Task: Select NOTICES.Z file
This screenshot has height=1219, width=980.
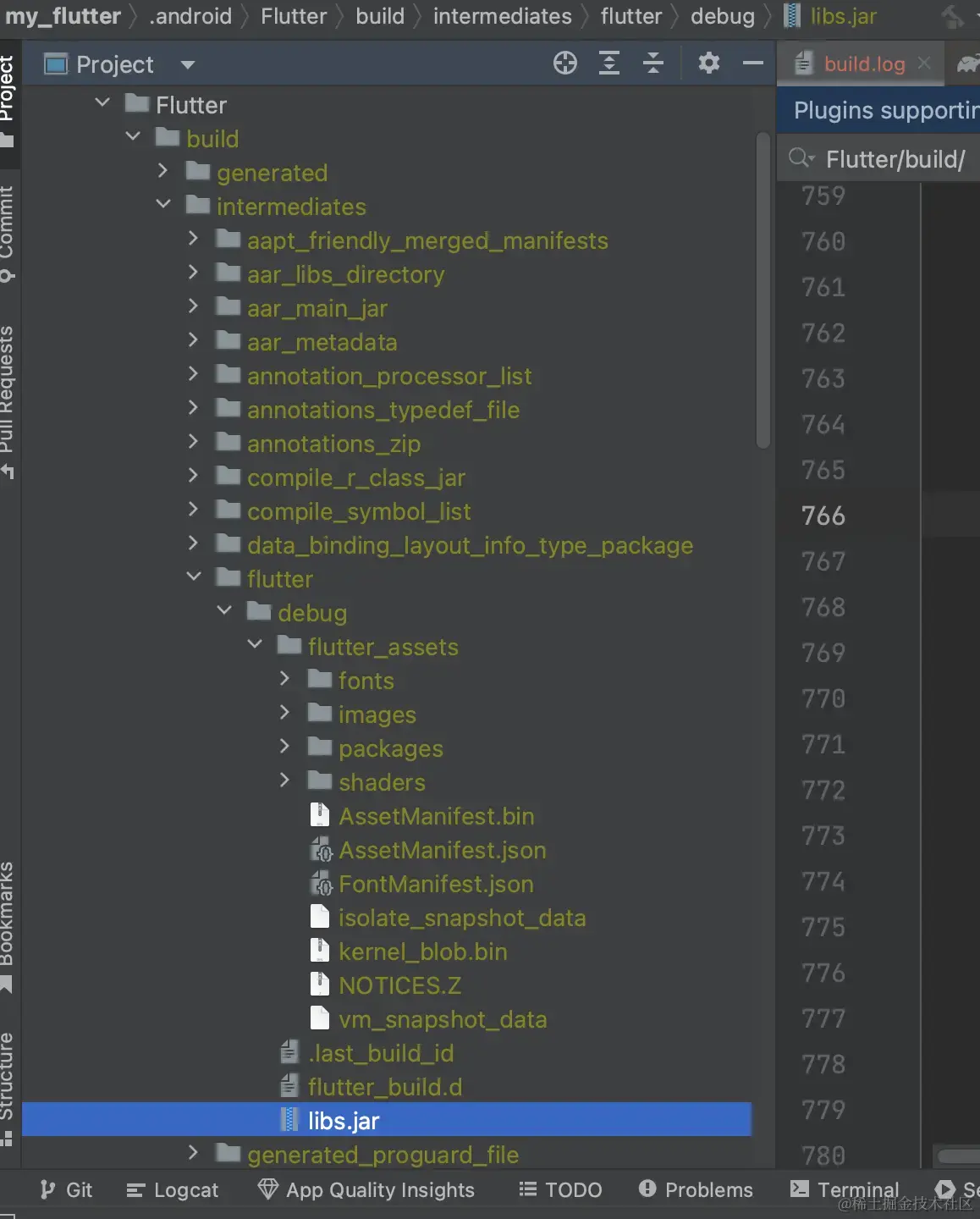Action: 399,985
